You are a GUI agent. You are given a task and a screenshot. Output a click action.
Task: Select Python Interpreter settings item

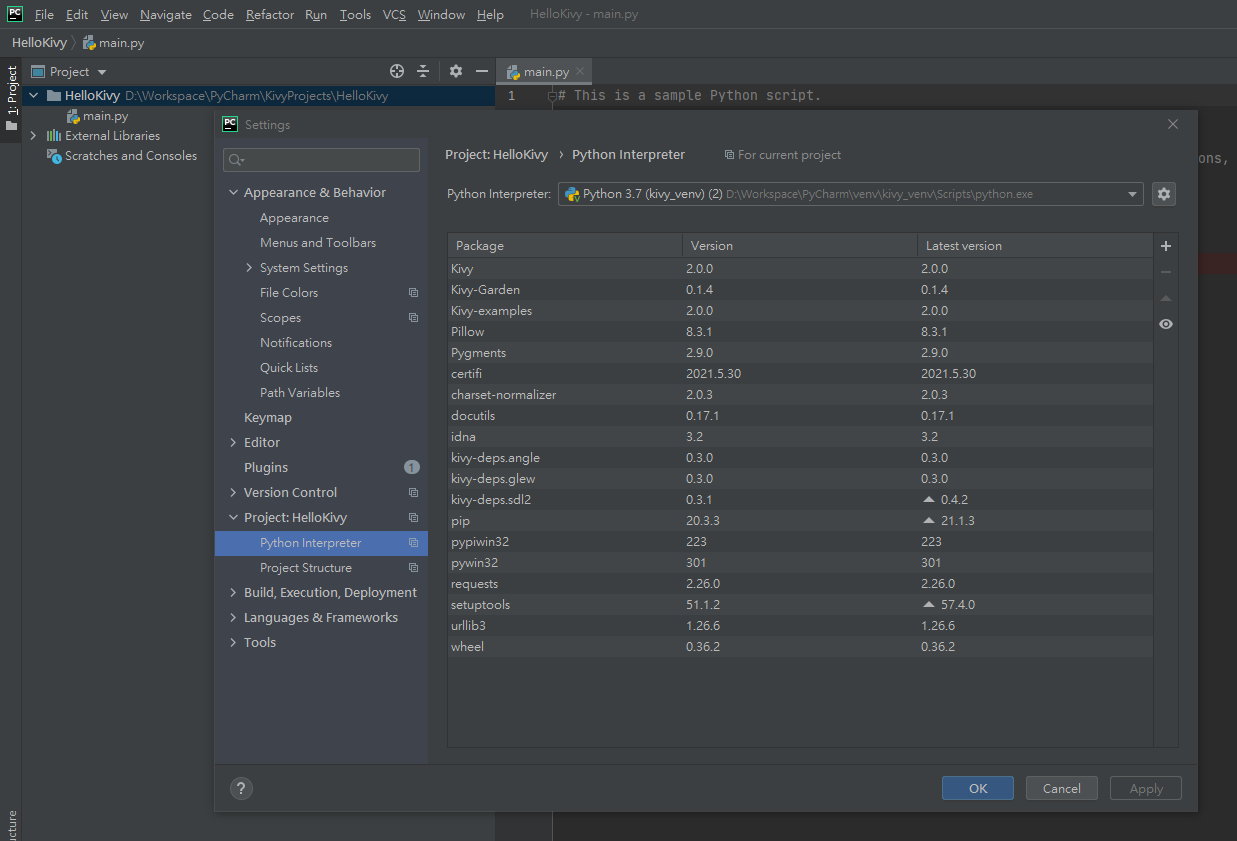321,543
